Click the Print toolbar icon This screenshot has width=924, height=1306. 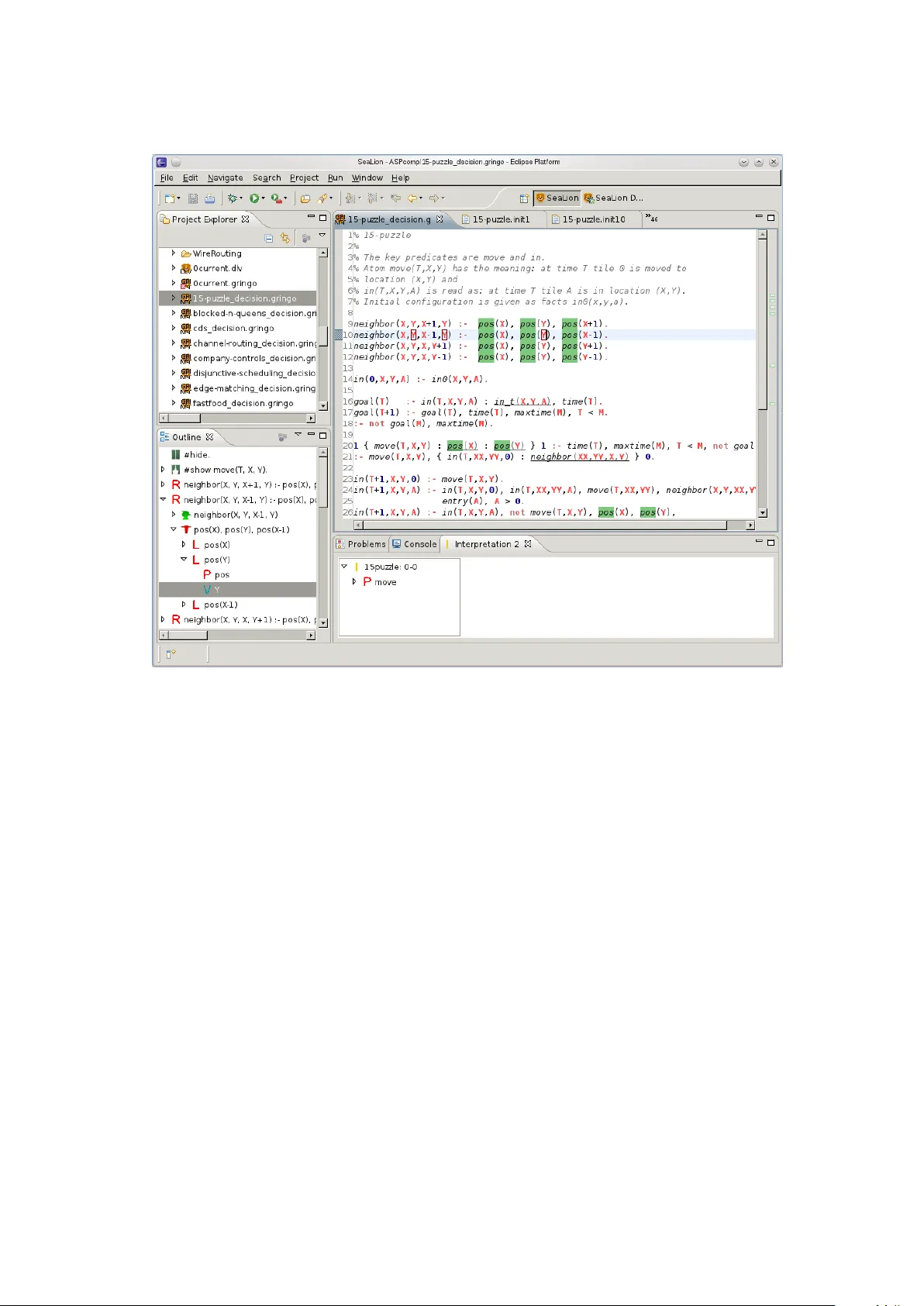tap(209, 198)
